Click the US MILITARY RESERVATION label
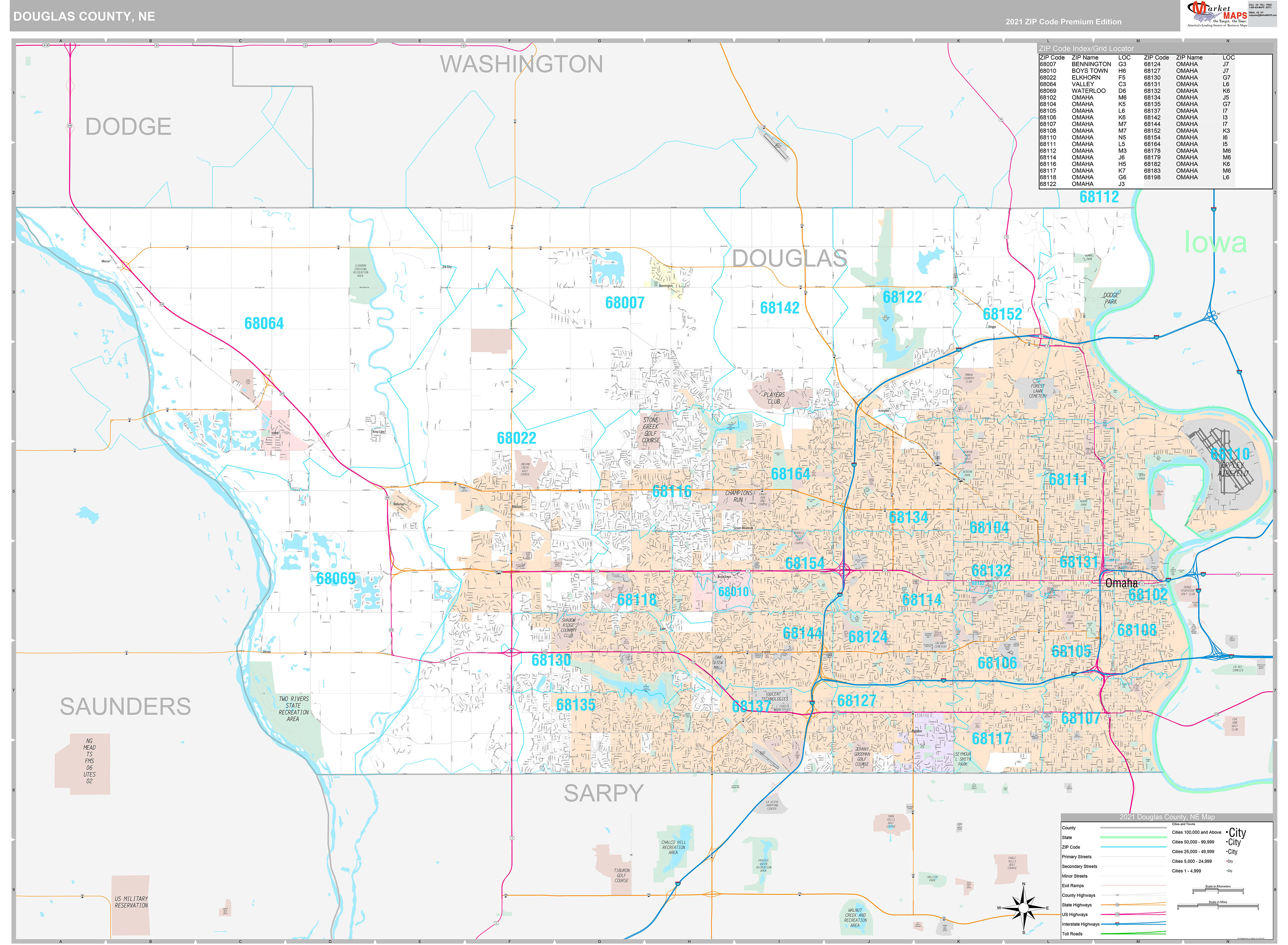The width and height of the screenshot is (1288, 945). 131,902
